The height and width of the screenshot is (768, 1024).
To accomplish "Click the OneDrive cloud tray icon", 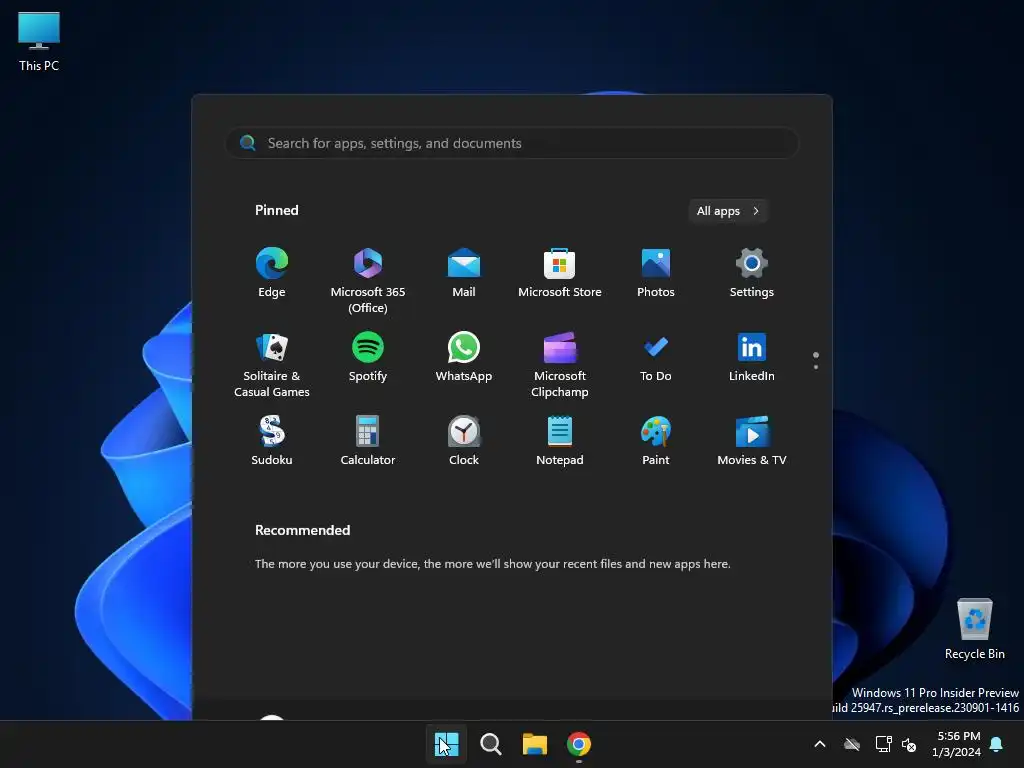I will [x=852, y=744].
